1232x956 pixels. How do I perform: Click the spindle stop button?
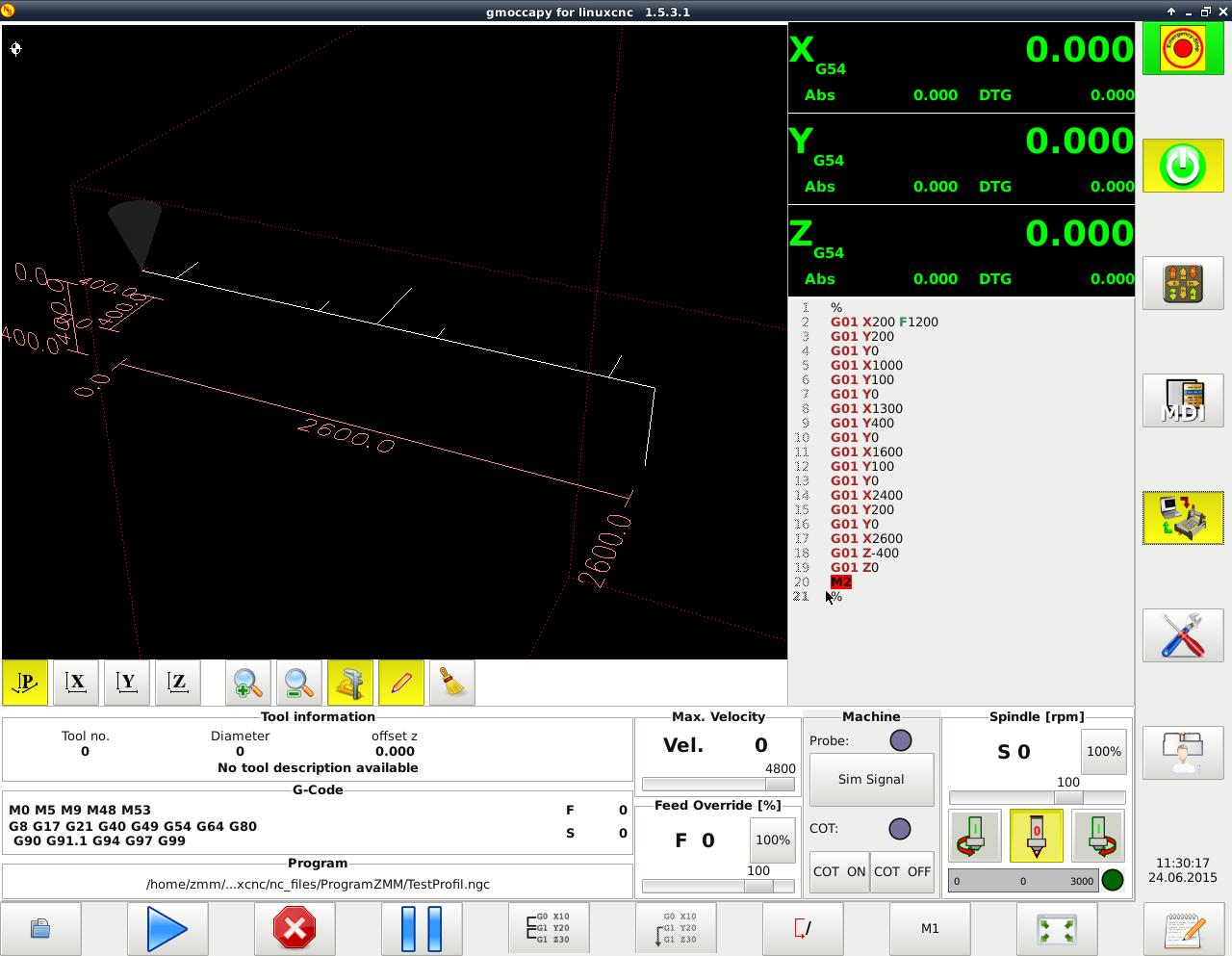(x=1037, y=836)
